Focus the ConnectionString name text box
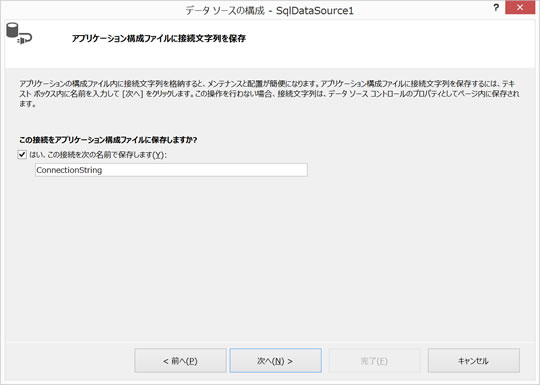The width and height of the screenshot is (540, 385). coord(171,170)
